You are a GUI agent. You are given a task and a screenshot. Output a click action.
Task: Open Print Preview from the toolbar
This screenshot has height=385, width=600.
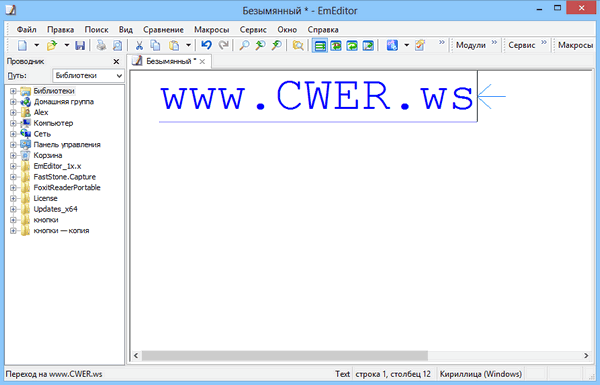[117, 46]
